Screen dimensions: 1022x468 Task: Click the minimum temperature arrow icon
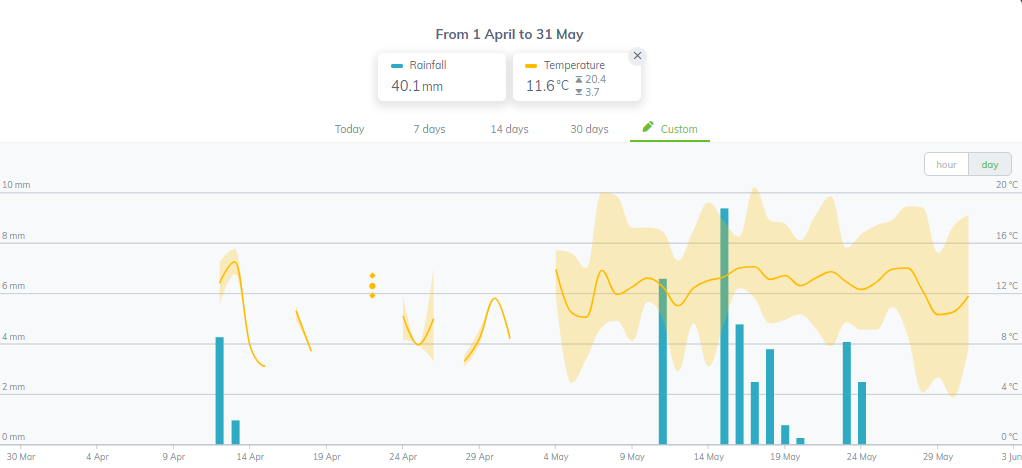579,93
